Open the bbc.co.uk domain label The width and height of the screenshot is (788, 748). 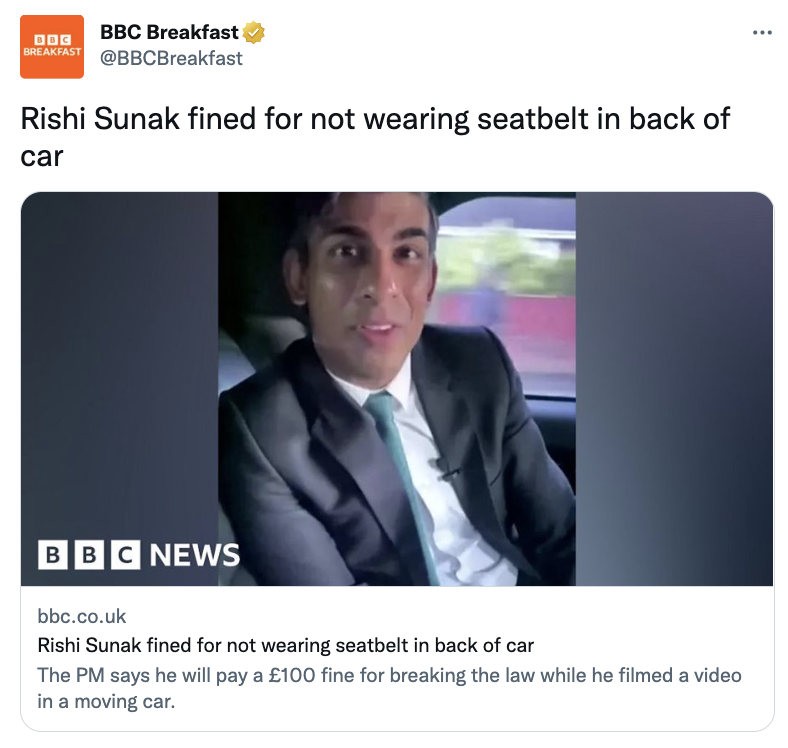[81, 616]
